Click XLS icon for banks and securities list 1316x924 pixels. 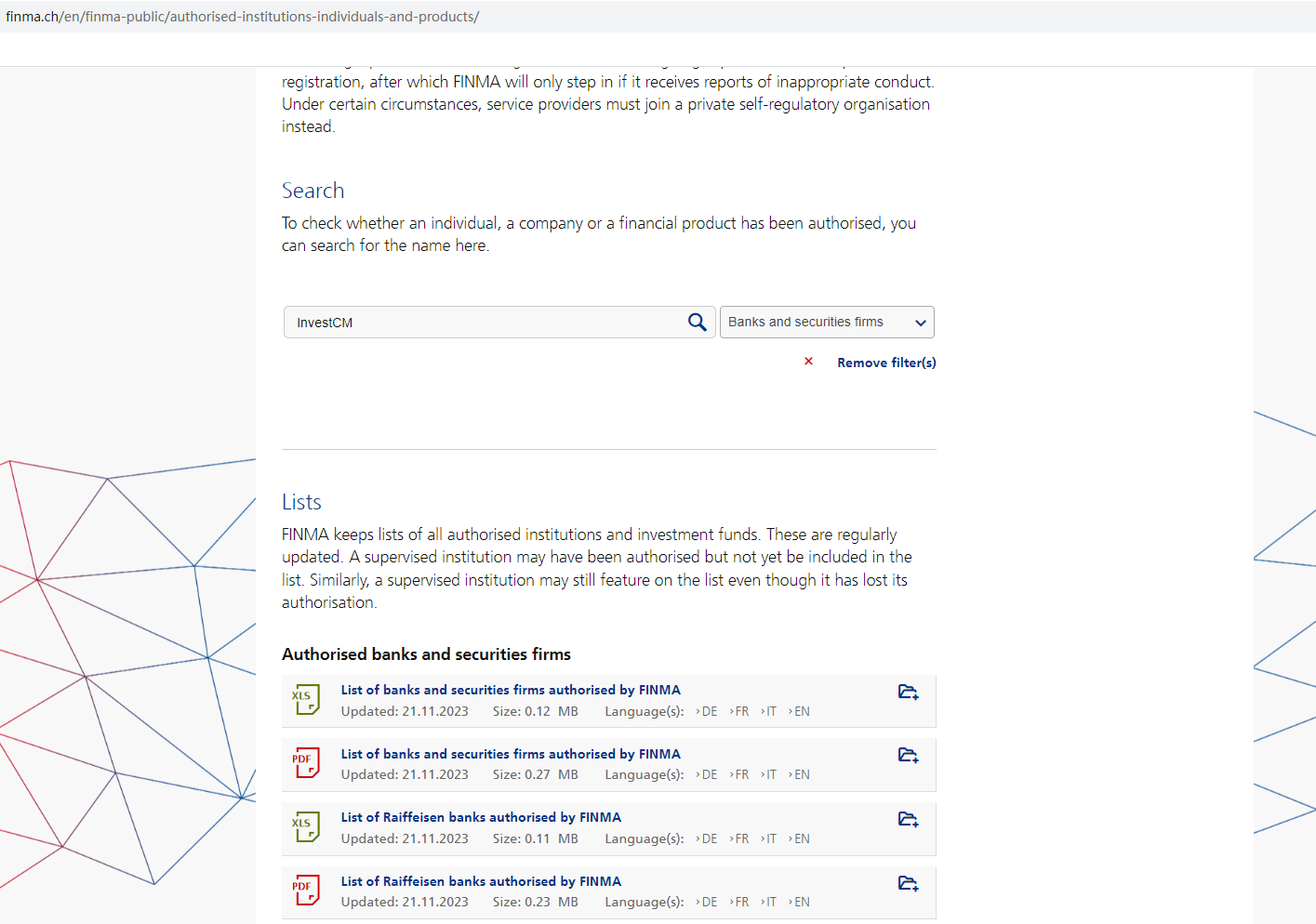(x=305, y=700)
